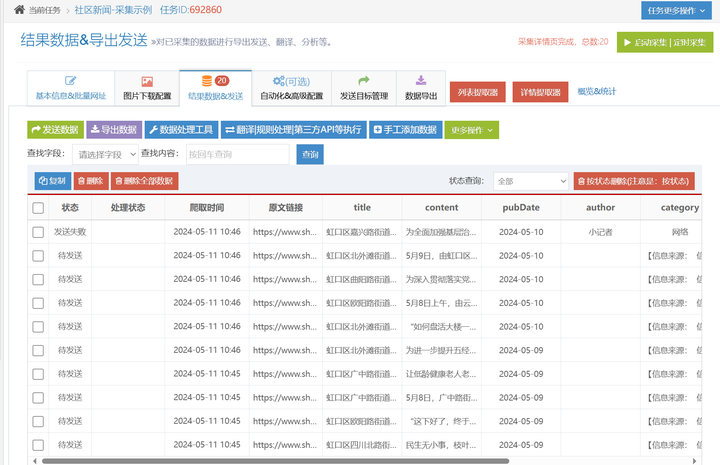
Task: Open the 概览&统计 link
Action: (x=596, y=91)
